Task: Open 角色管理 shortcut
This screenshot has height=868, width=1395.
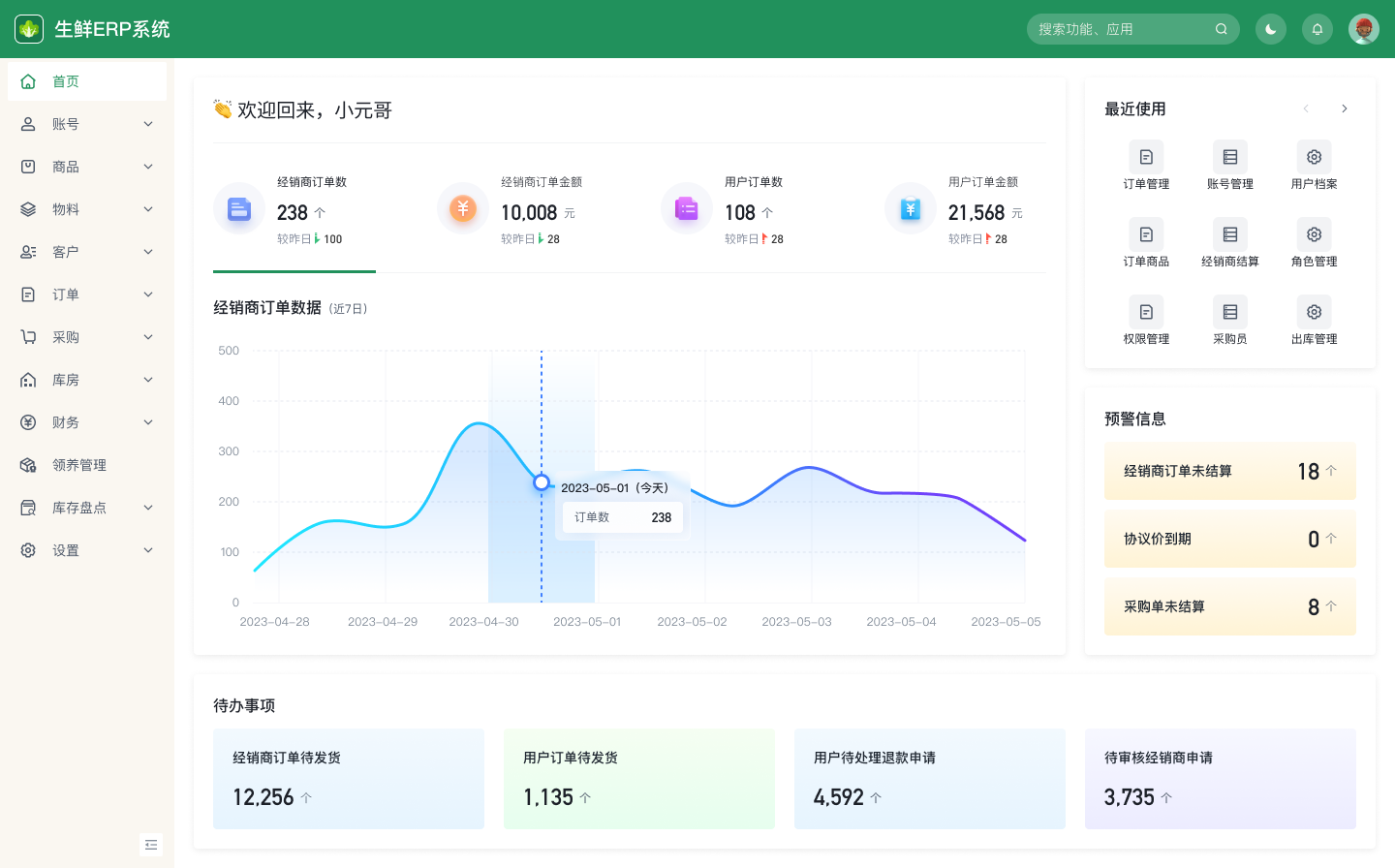Action: coord(1315,243)
